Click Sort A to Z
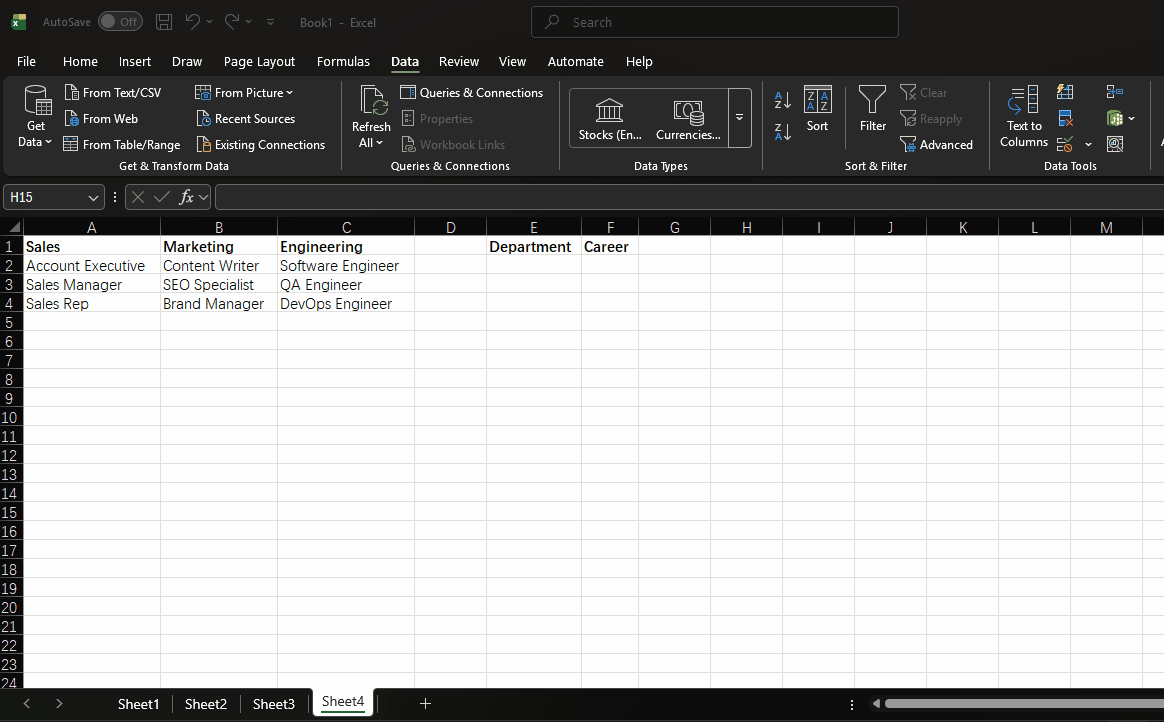The height and width of the screenshot is (722, 1164). (782, 100)
